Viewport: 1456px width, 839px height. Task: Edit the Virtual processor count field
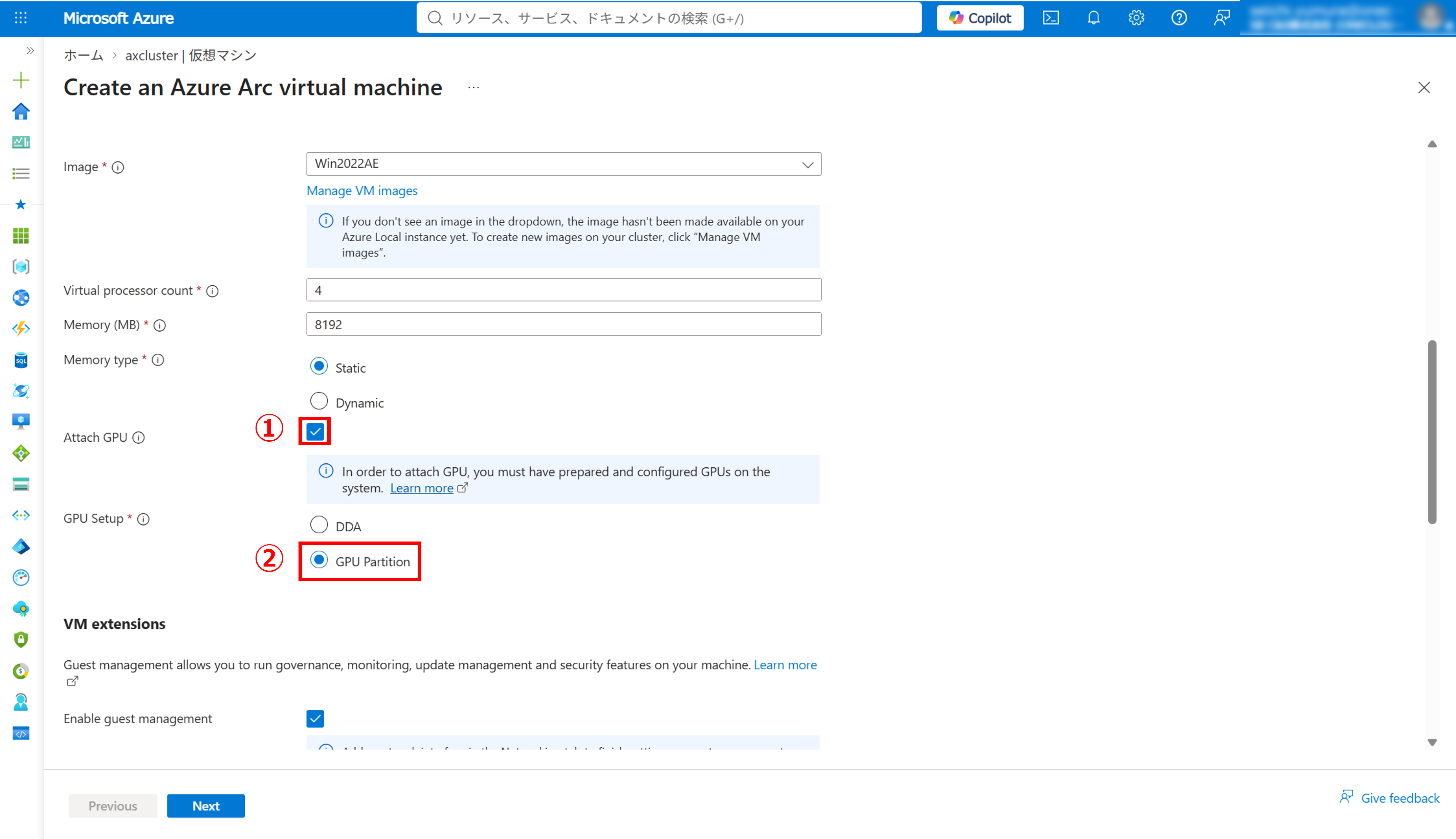coord(564,290)
